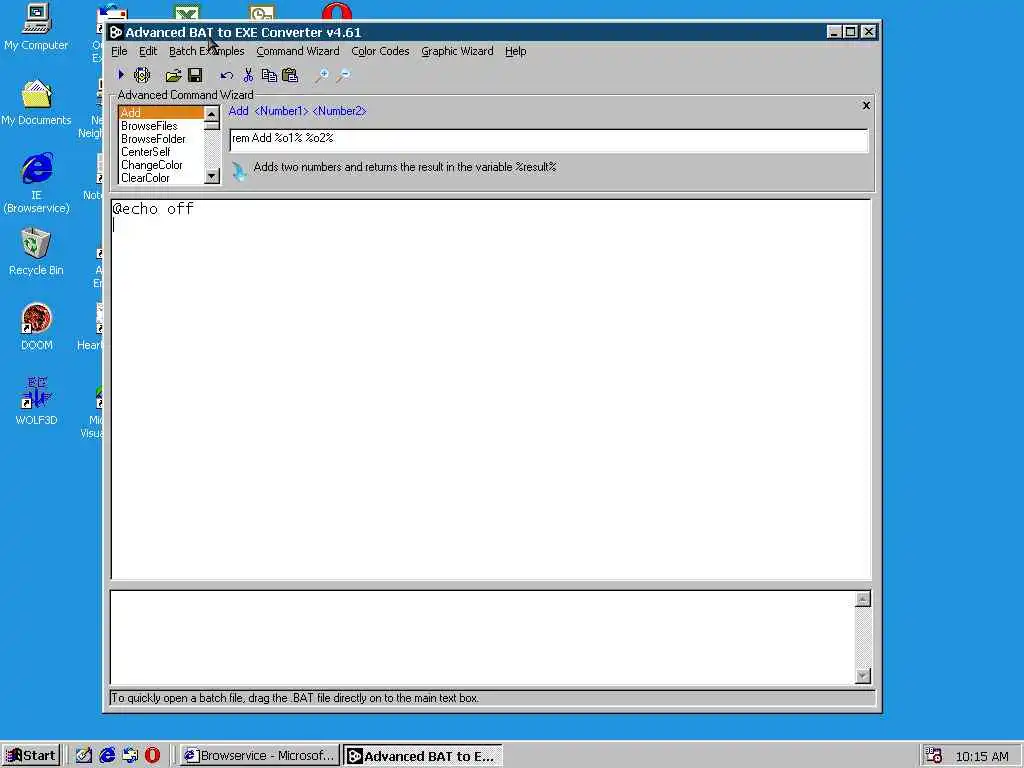The height and width of the screenshot is (768, 1024).
Task: Open a batch file with folder icon
Action: [x=173, y=76]
